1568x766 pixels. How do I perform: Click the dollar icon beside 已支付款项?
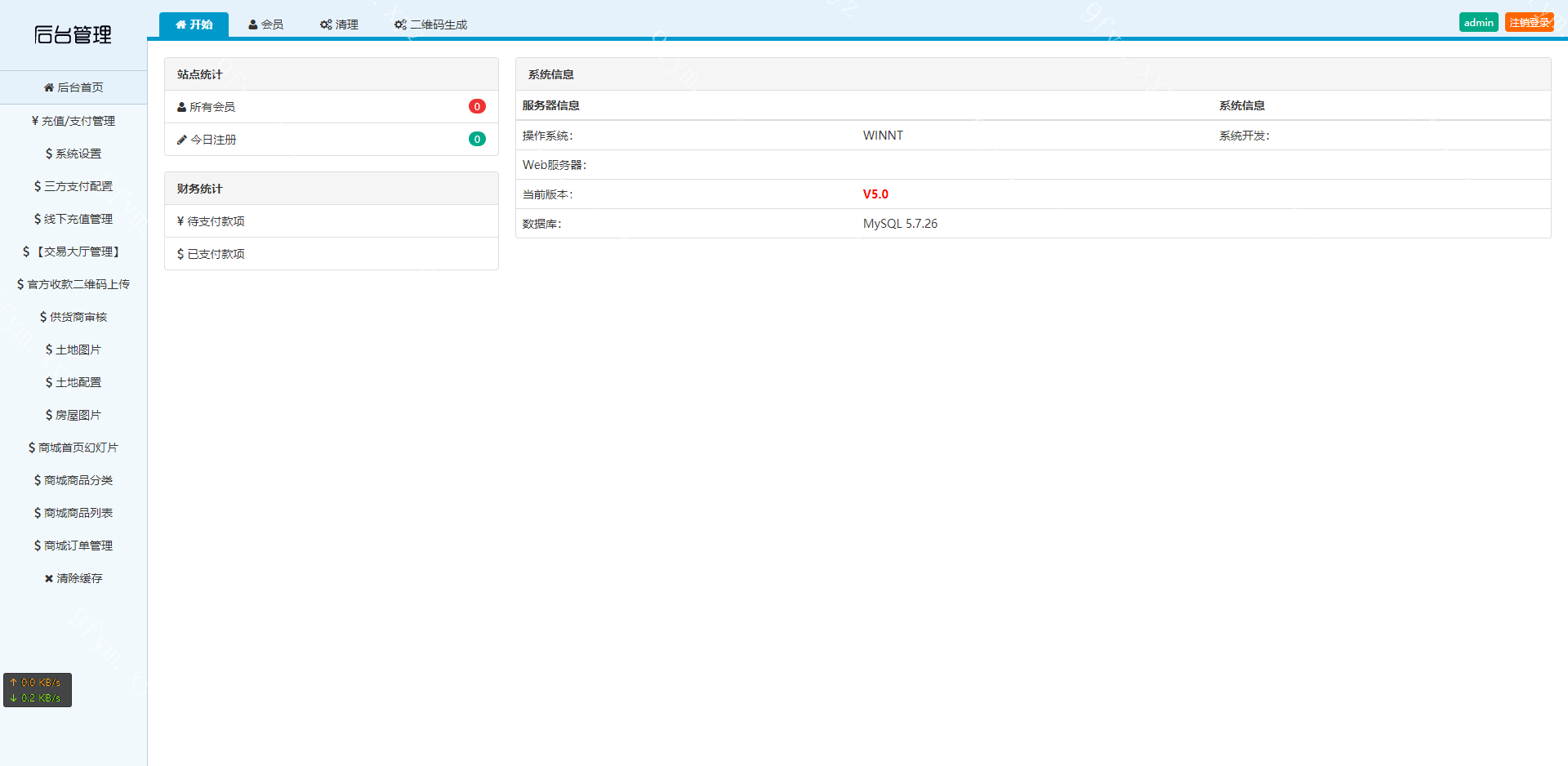click(x=180, y=254)
